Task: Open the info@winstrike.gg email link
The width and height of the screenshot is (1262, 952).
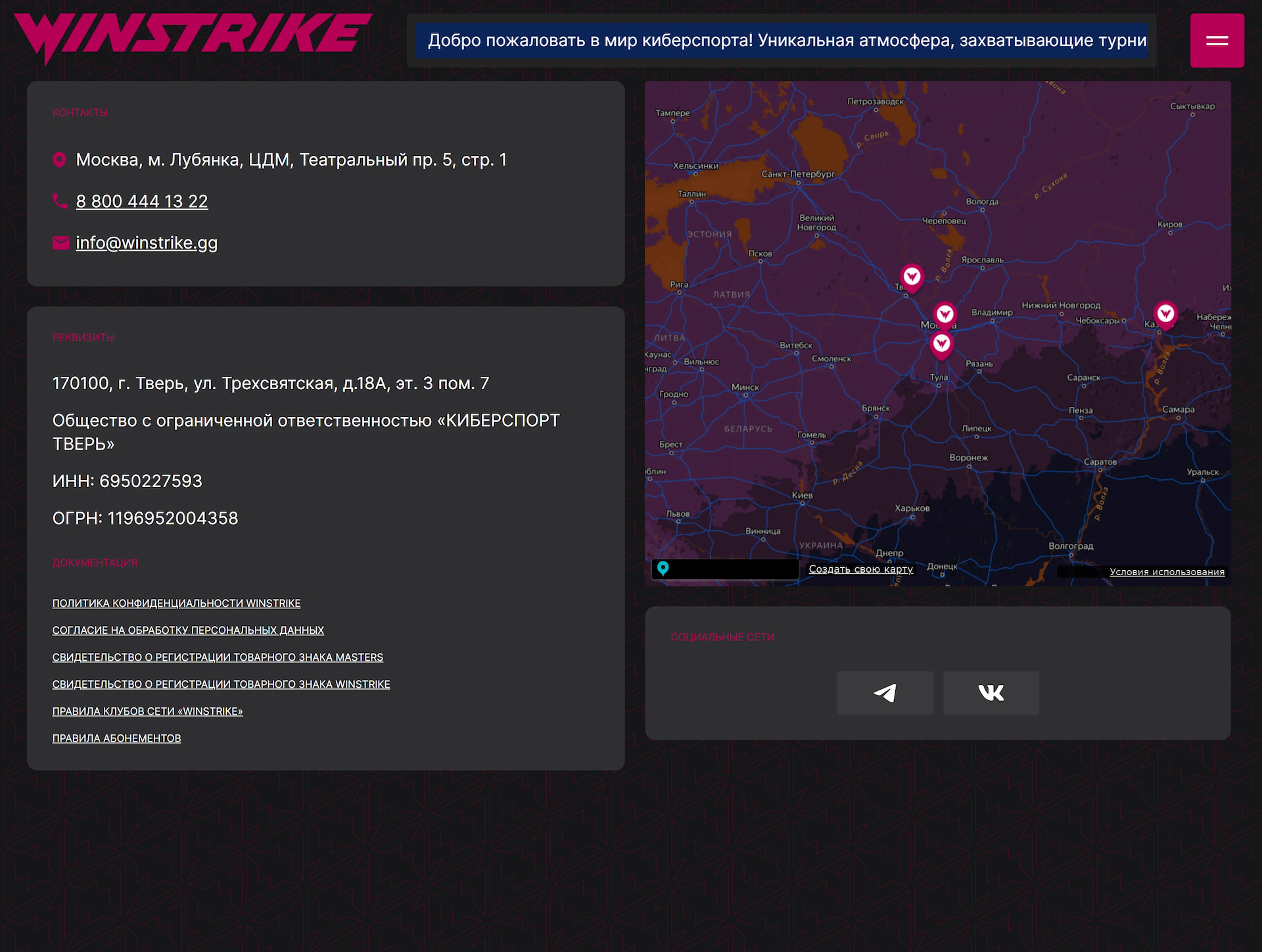Action: click(147, 243)
